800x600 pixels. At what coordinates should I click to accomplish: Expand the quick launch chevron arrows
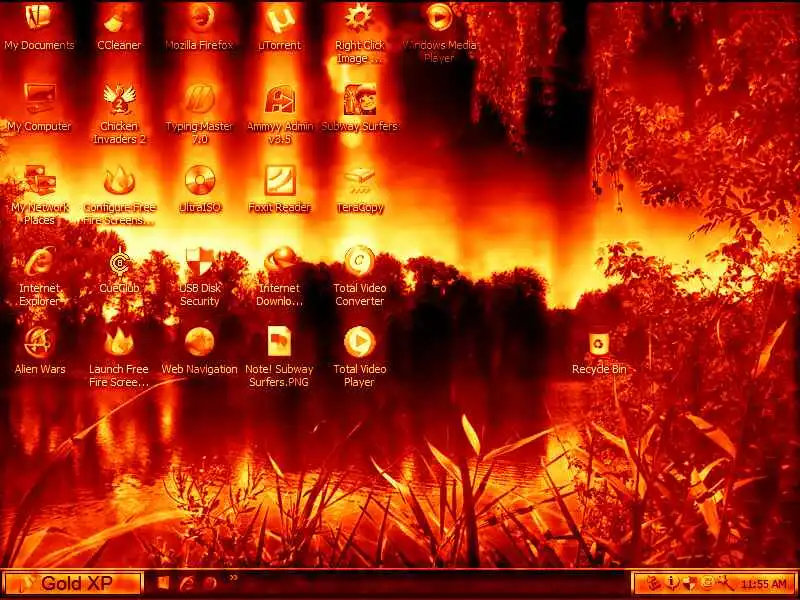pos(233,578)
